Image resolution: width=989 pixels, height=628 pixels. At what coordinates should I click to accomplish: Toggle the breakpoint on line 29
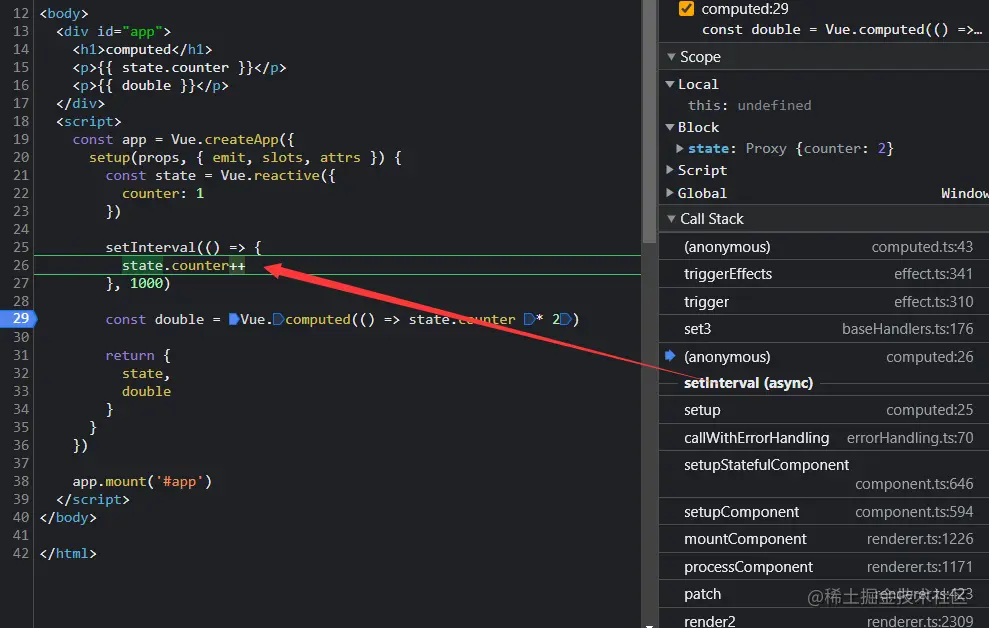click(19, 318)
